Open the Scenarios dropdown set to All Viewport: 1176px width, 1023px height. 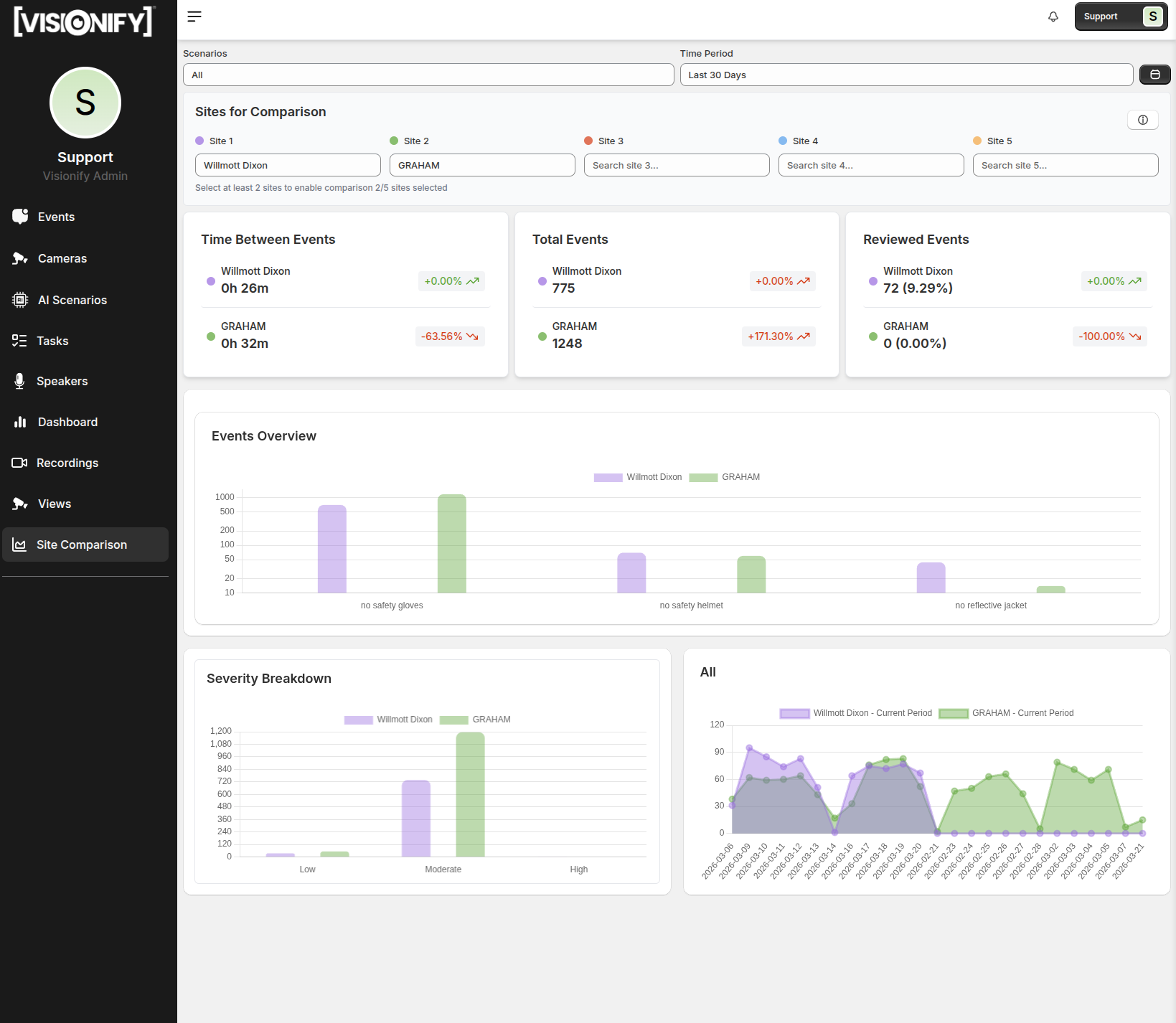point(428,75)
